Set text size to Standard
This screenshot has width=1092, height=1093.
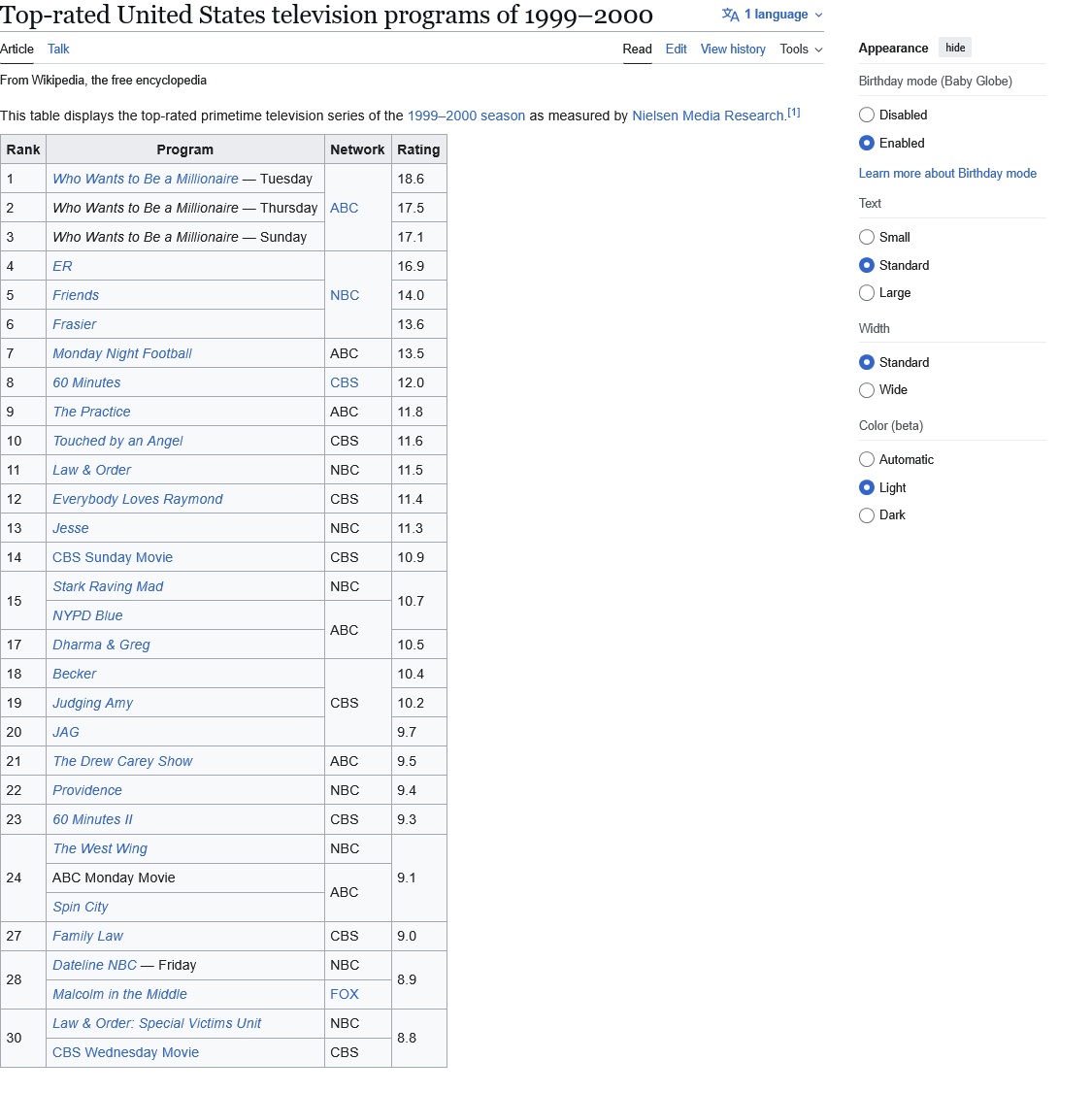[866, 265]
